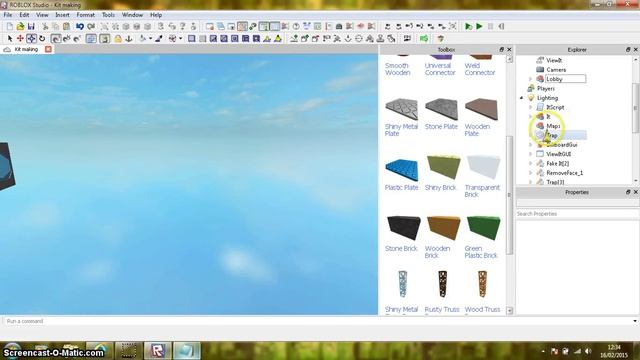Expand the RemoveFace_1 node
Screen dimensions: 640x360
tap(531, 173)
